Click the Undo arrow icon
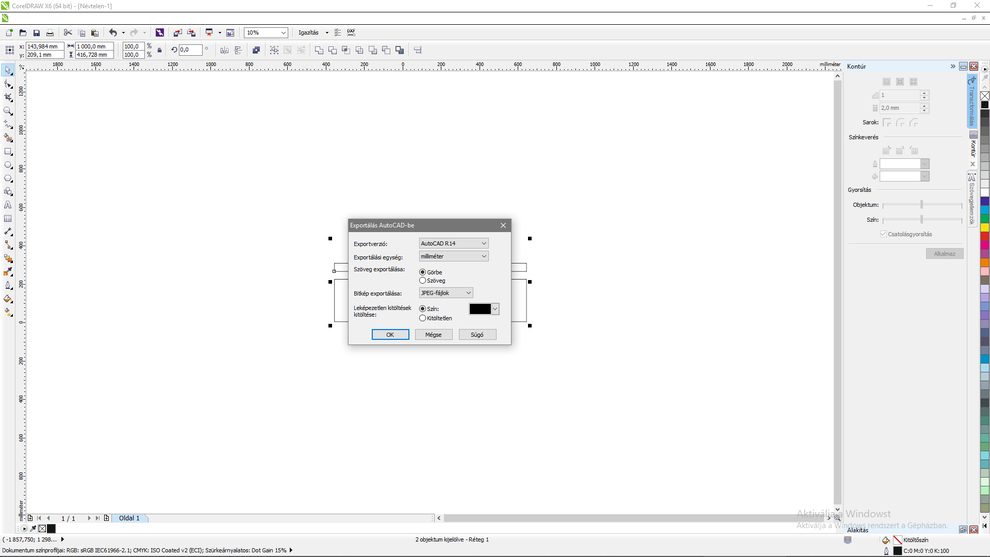Image resolution: width=990 pixels, height=557 pixels. tap(112, 33)
